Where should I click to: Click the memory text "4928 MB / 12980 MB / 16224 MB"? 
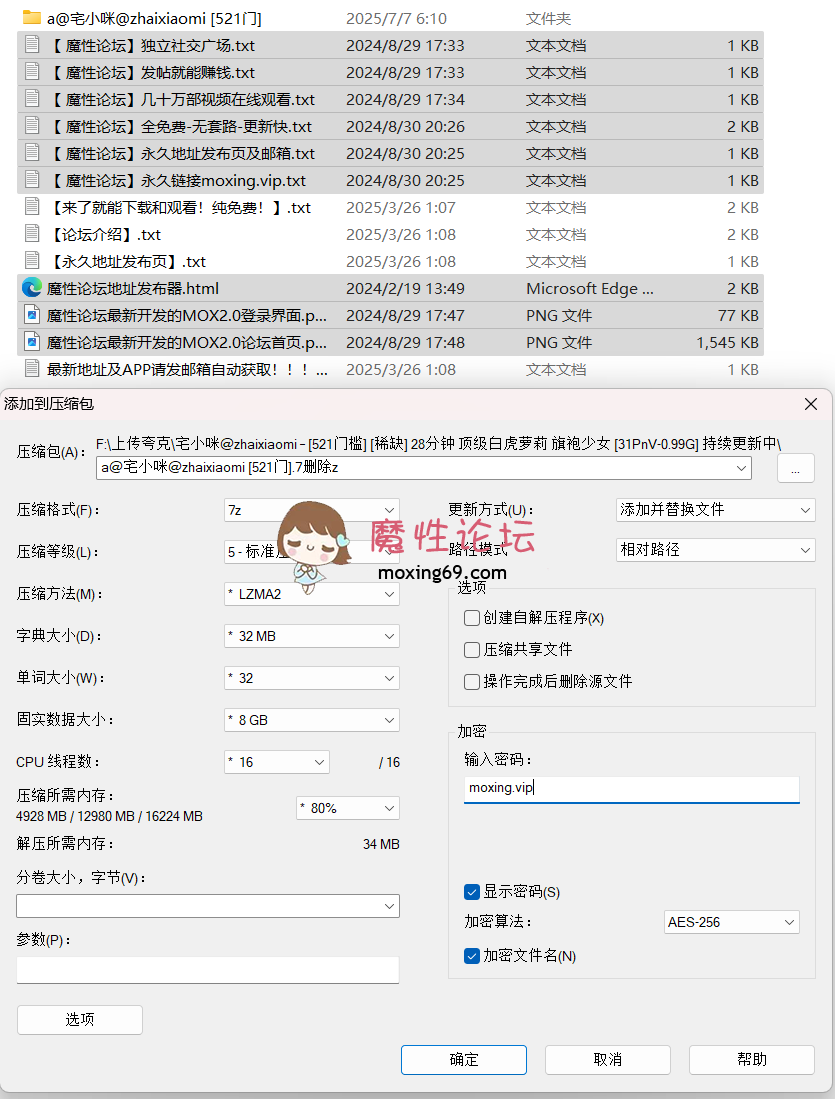[x=109, y=816]
